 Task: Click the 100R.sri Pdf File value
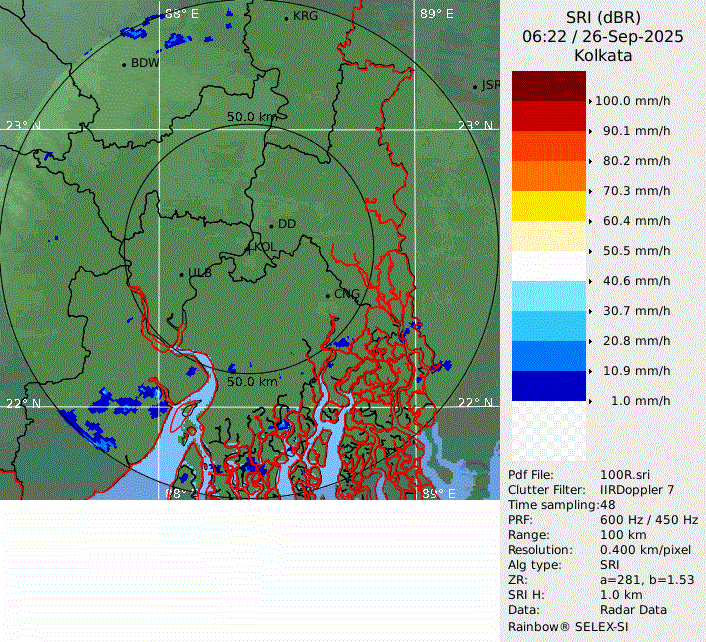[624, 475]
